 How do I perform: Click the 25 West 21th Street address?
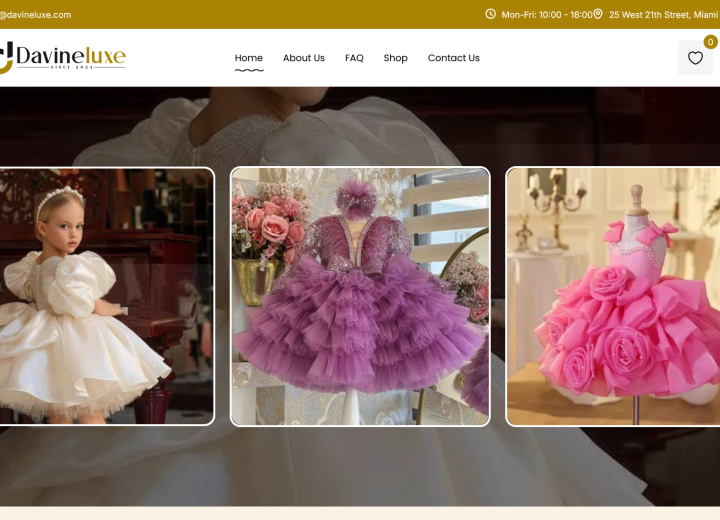pos(663,15)
